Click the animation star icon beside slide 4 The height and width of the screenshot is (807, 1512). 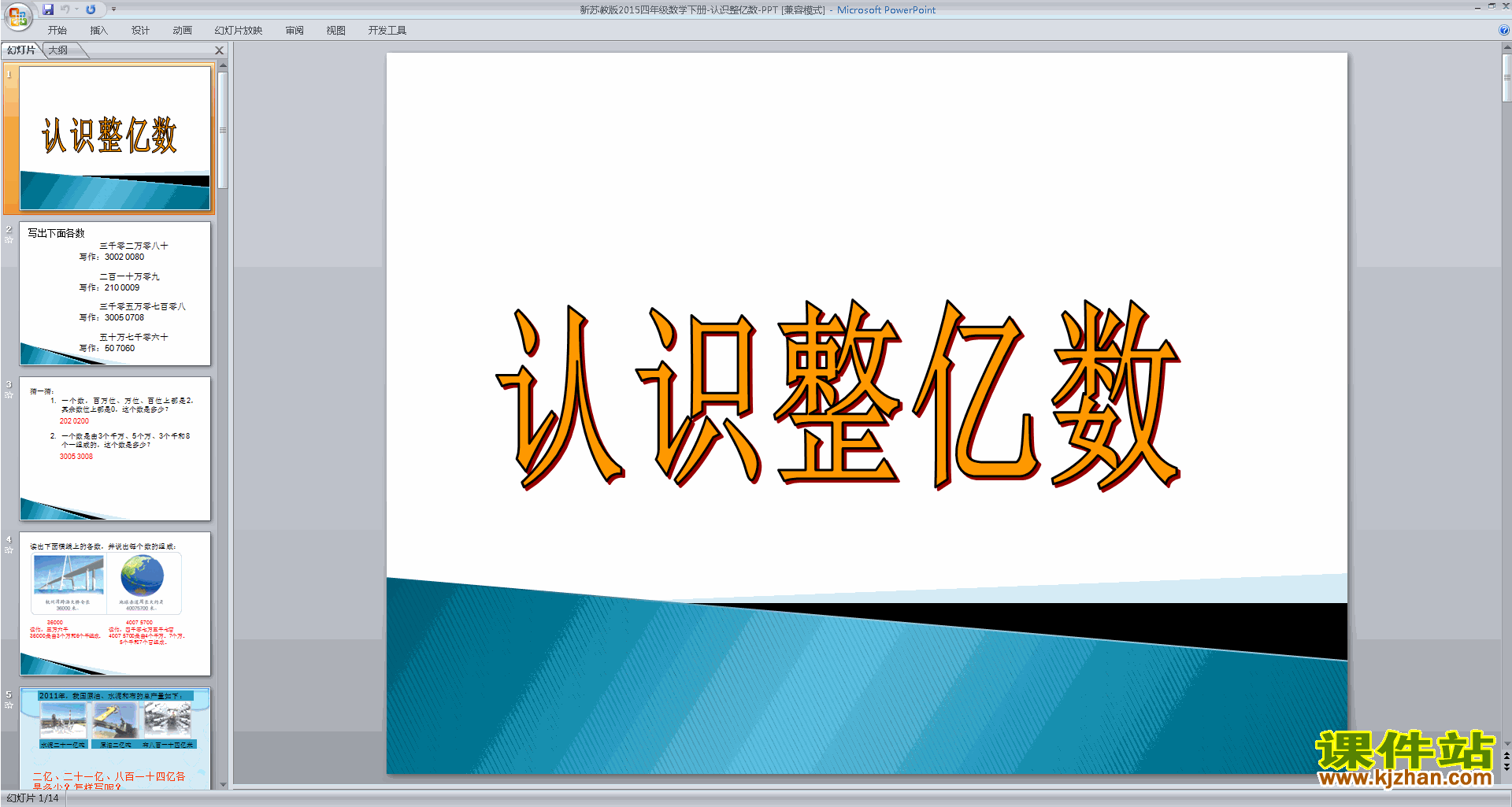click(x=9, y=550)
